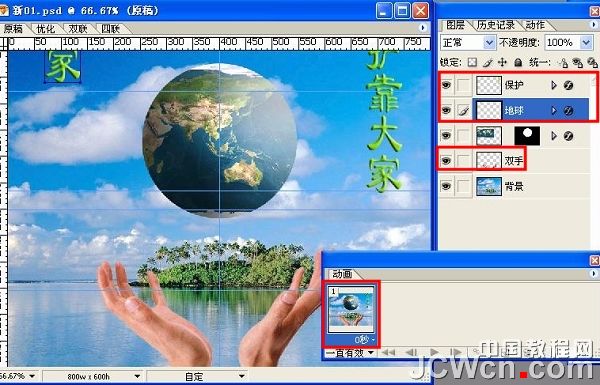This screenshot has height=385, width=600.
Task: Play the animation
Action: (x=434, y=352)
